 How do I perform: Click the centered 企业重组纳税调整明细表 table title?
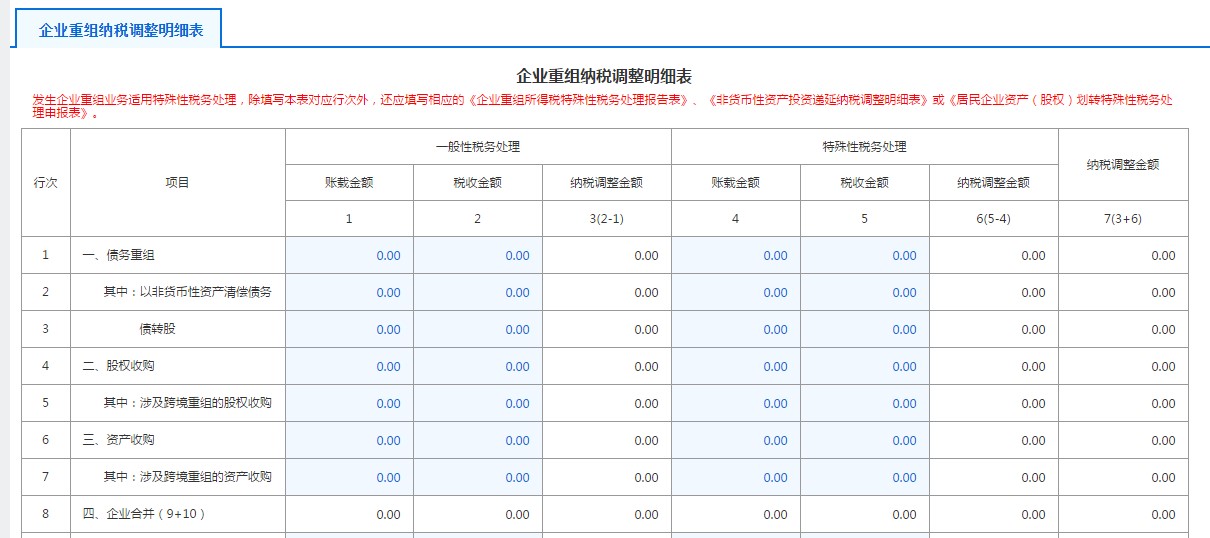(604, 77)
